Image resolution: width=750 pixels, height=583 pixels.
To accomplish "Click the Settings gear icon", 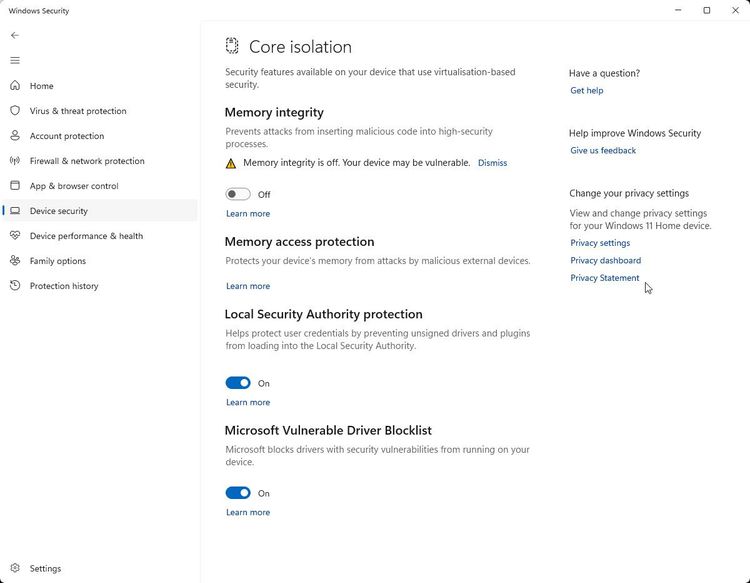I will [15, 568].
